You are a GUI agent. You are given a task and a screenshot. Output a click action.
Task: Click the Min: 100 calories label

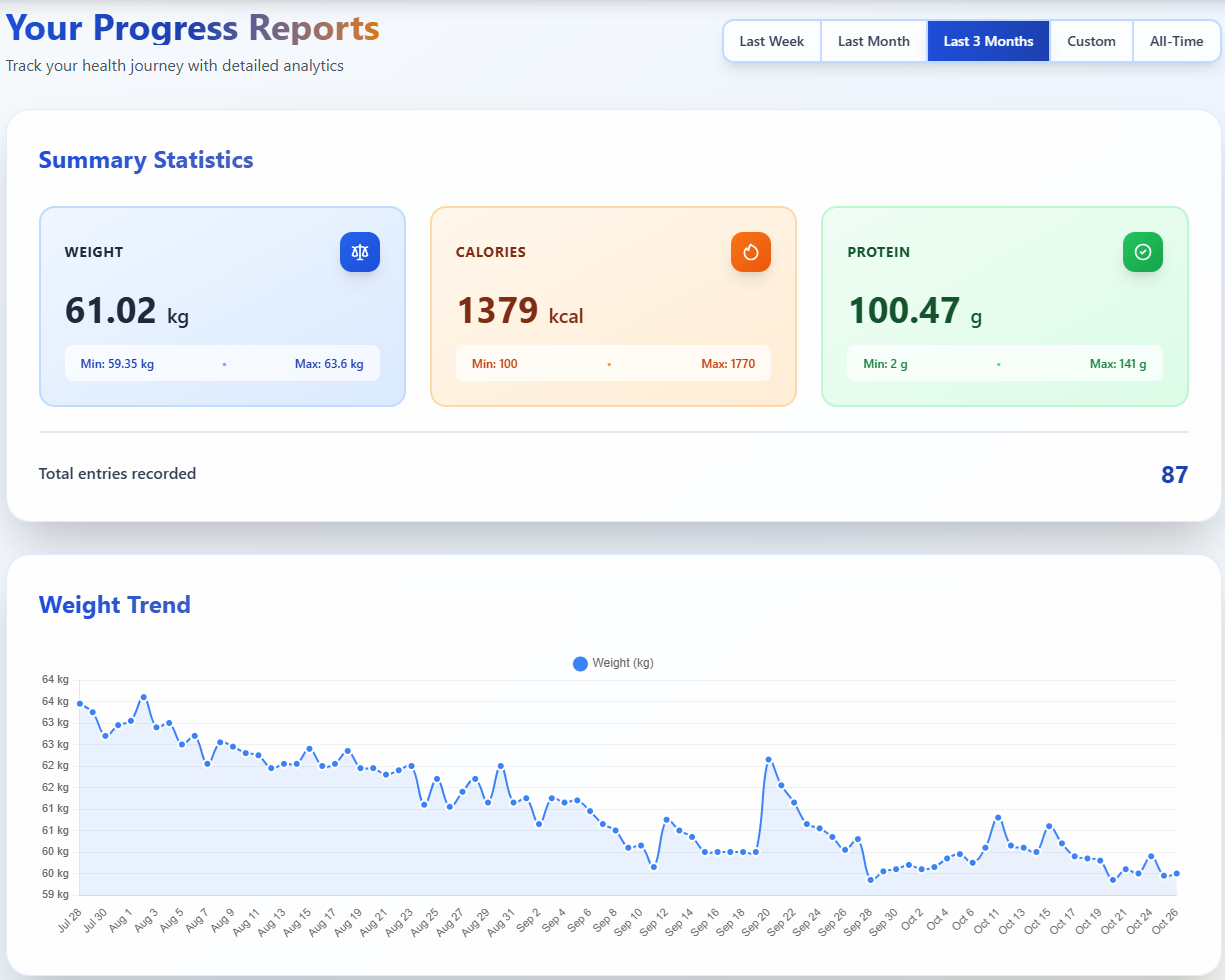coord(494,364)
